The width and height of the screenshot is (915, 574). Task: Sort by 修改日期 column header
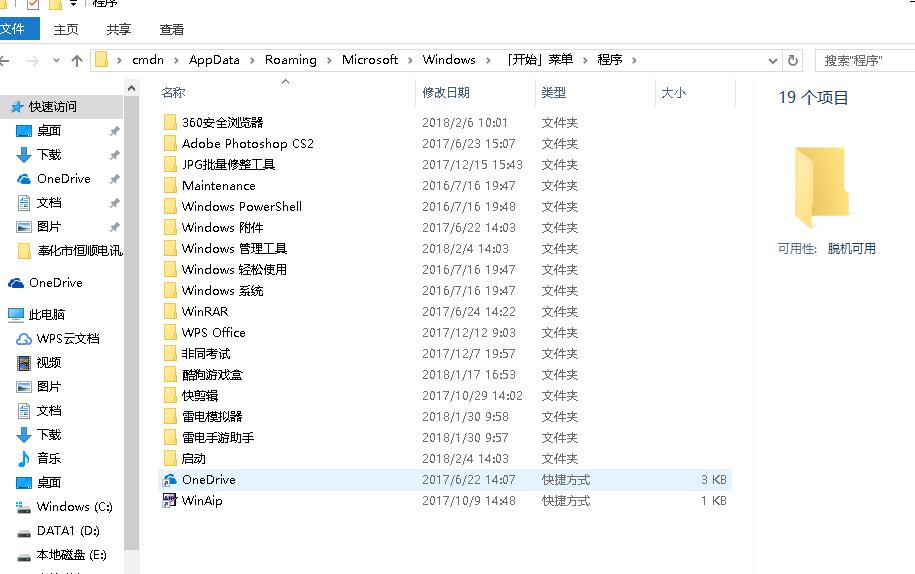(446, 92)
